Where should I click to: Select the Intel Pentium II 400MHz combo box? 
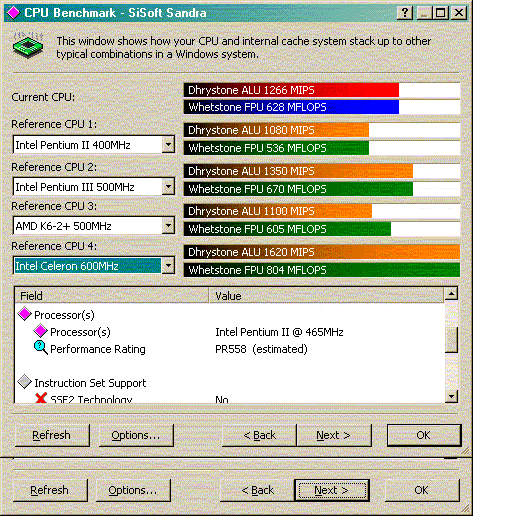coord(94,145)
